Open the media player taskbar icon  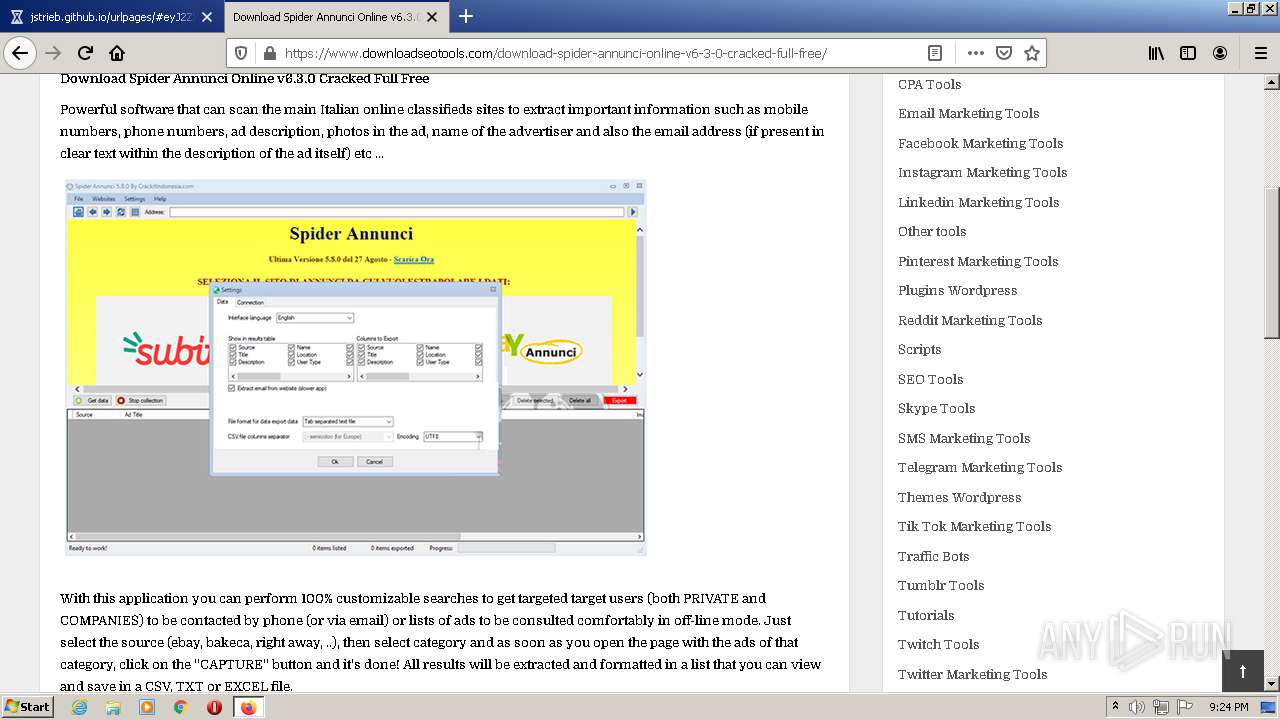pos(147,707)
